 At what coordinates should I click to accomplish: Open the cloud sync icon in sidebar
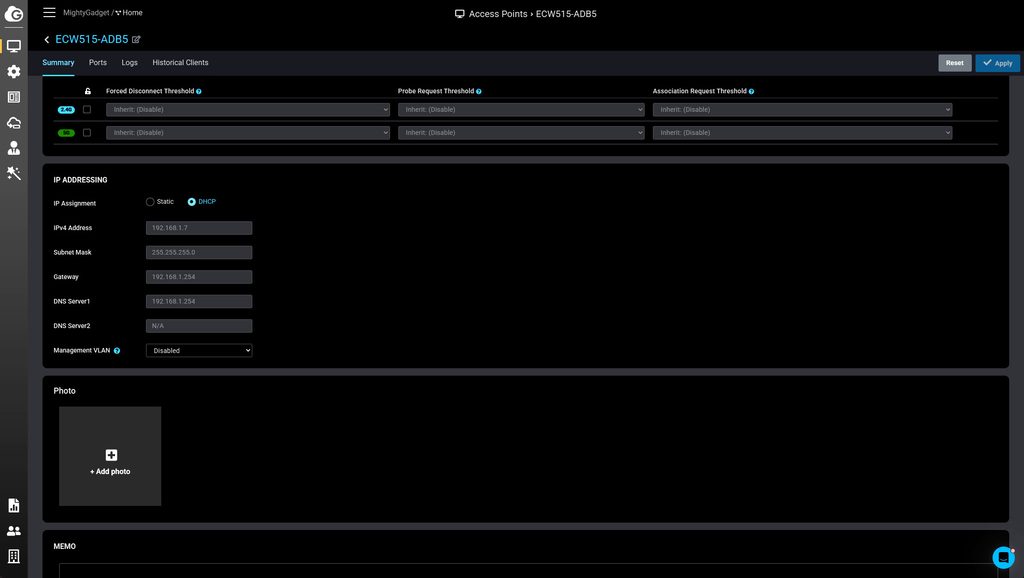tap(14, 122)
